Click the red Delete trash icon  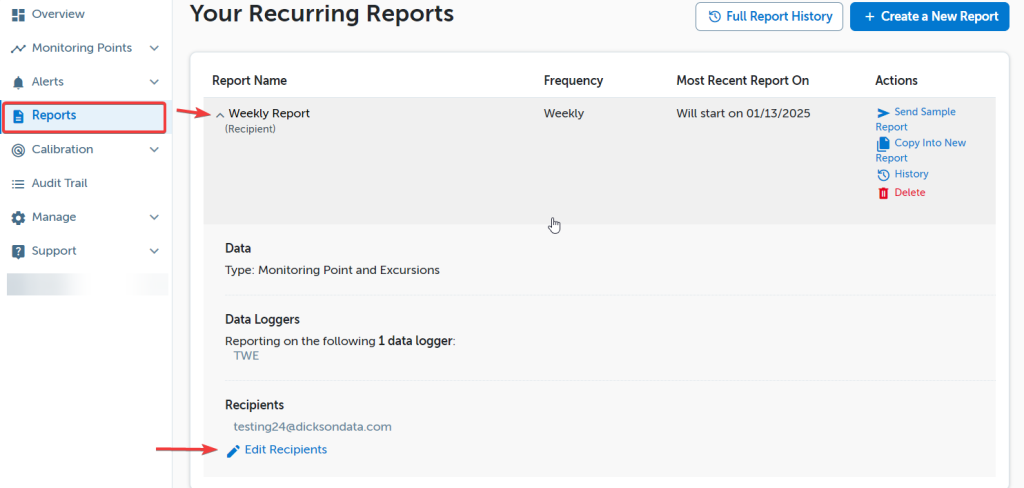tap(883, 193)
